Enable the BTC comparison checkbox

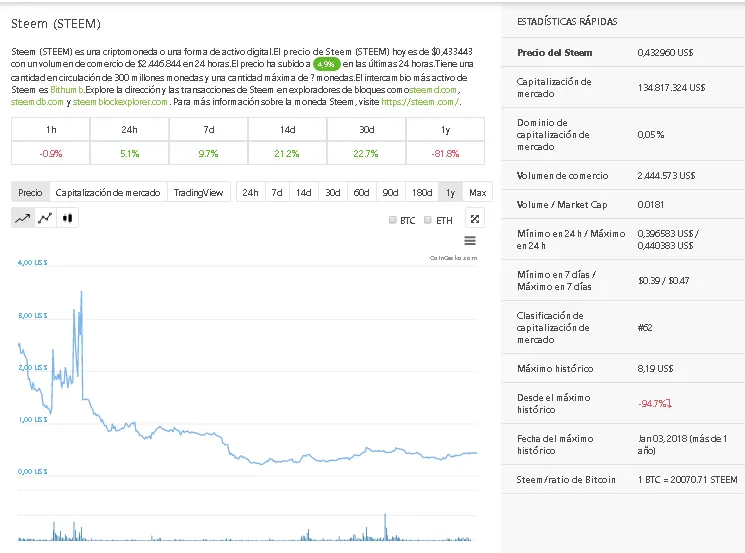tap(392, 220)
